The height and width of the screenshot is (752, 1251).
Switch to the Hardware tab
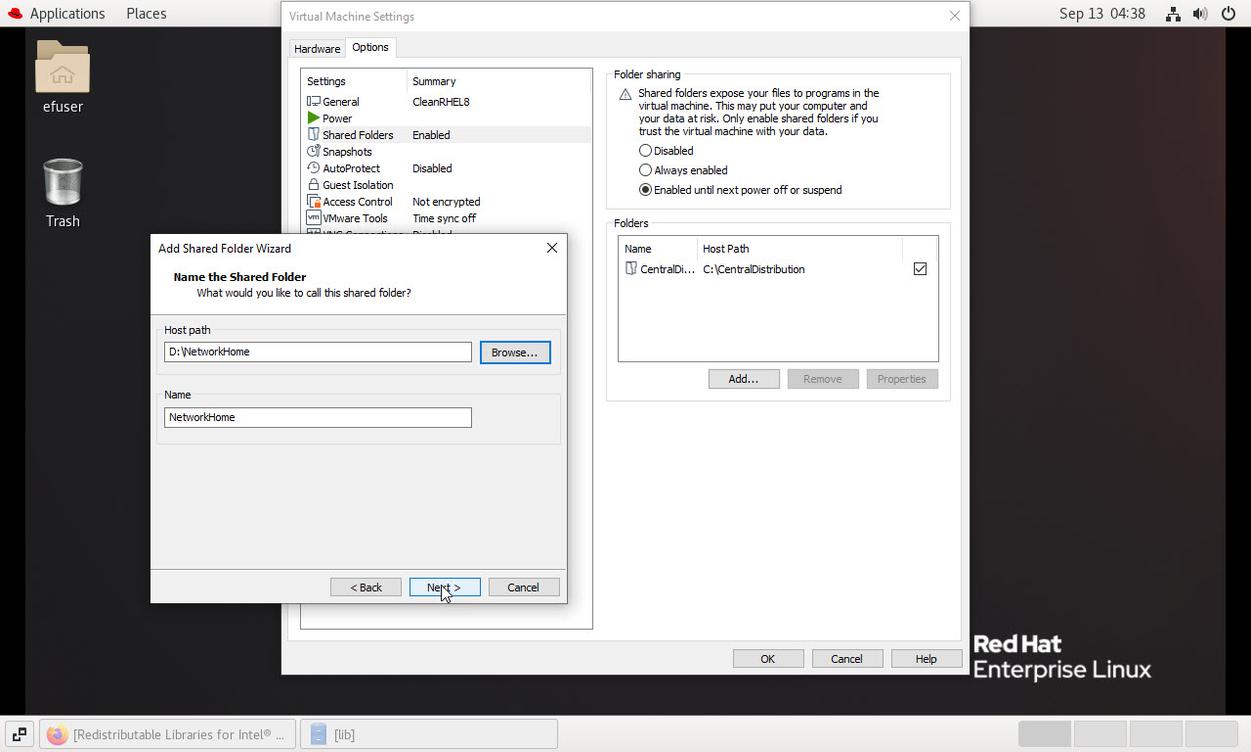pos(317,48)
